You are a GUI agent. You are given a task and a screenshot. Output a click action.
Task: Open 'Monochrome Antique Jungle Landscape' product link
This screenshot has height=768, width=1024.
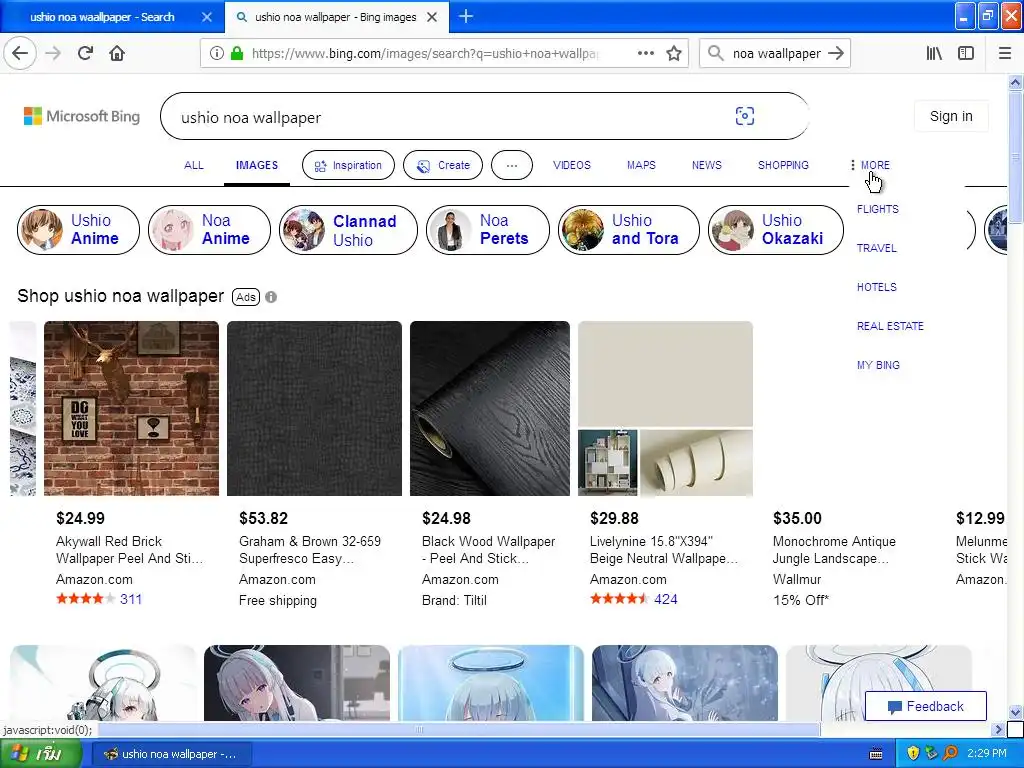[x=834, y=550]
